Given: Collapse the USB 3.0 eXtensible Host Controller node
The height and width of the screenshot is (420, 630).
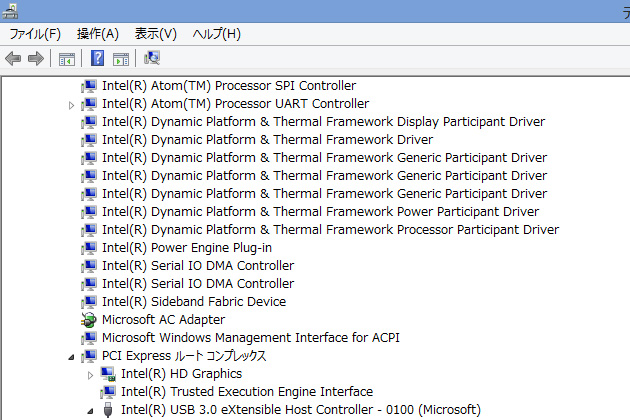Looking at the screenshot, I should pyautogui.click(x=90, y=411).
